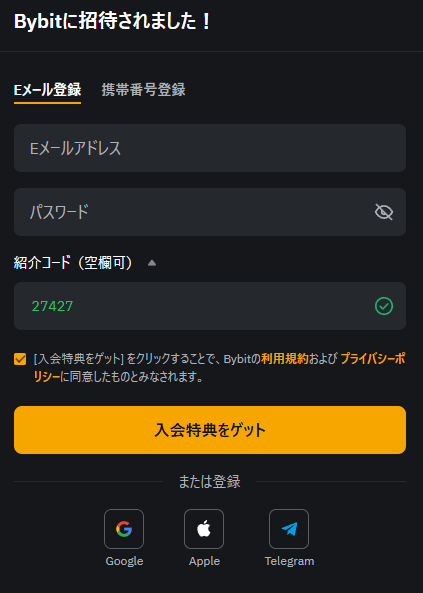Click the green checkmark in referral code field

click(384, 306)
